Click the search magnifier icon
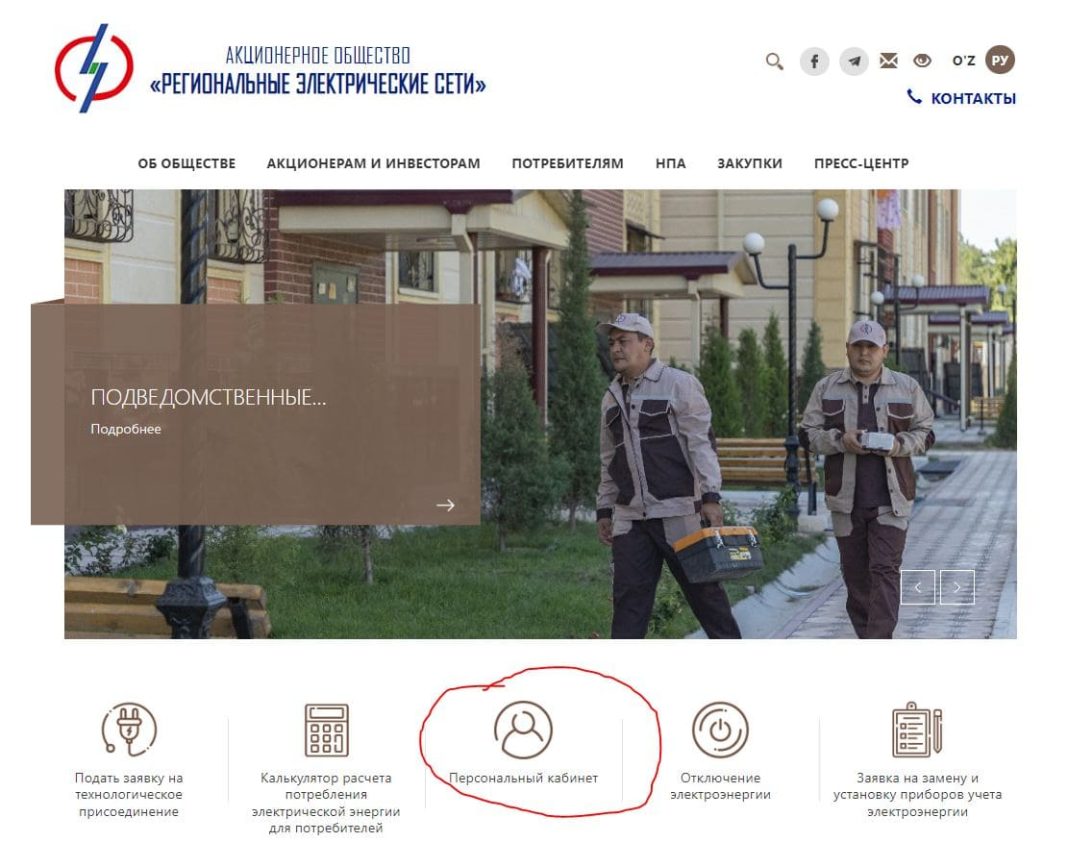The height and width of the screenshot is (842, 1068). (x=774, y=62)
